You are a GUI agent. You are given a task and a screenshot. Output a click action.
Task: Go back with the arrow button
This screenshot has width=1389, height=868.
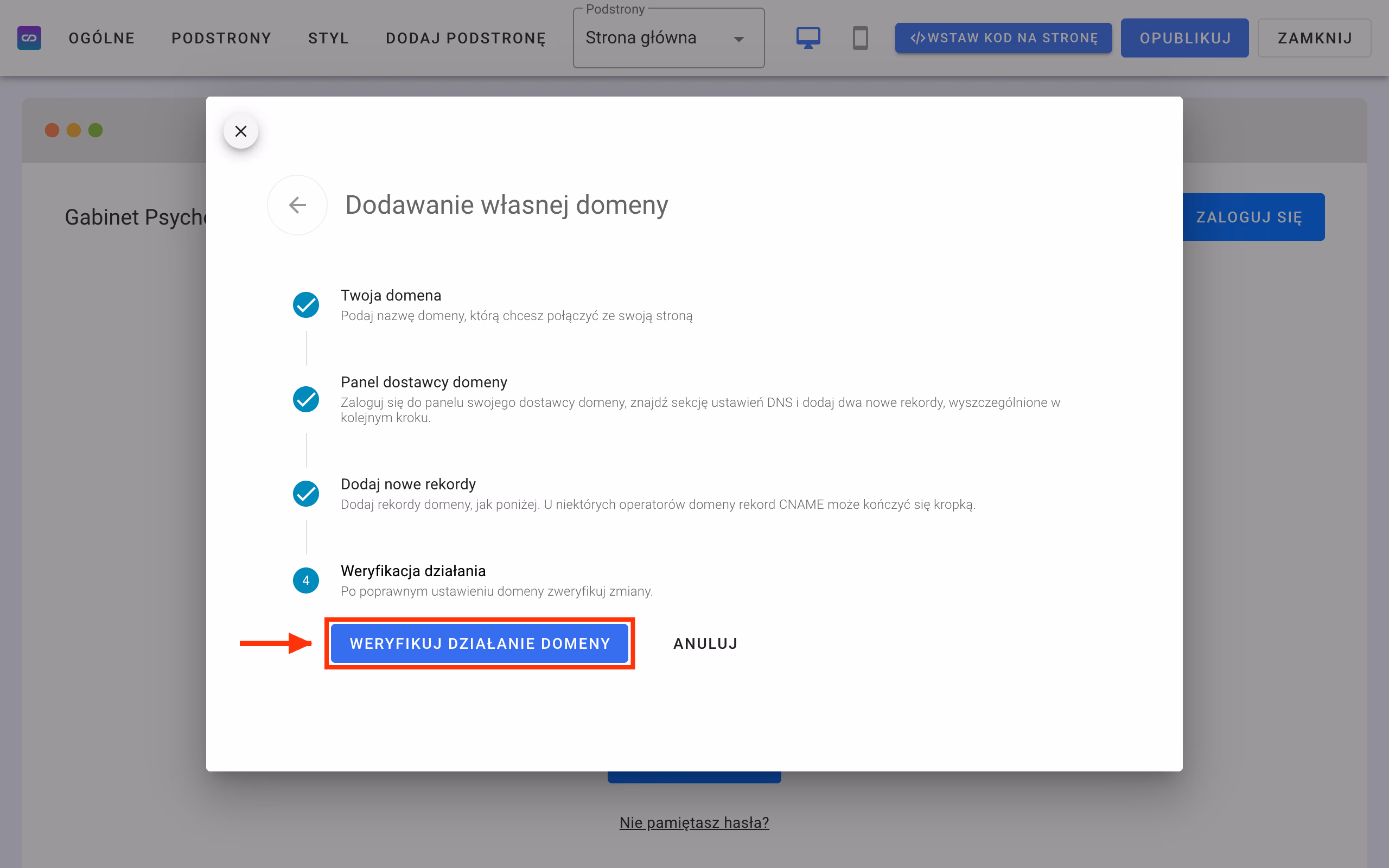tap(297, 205)
